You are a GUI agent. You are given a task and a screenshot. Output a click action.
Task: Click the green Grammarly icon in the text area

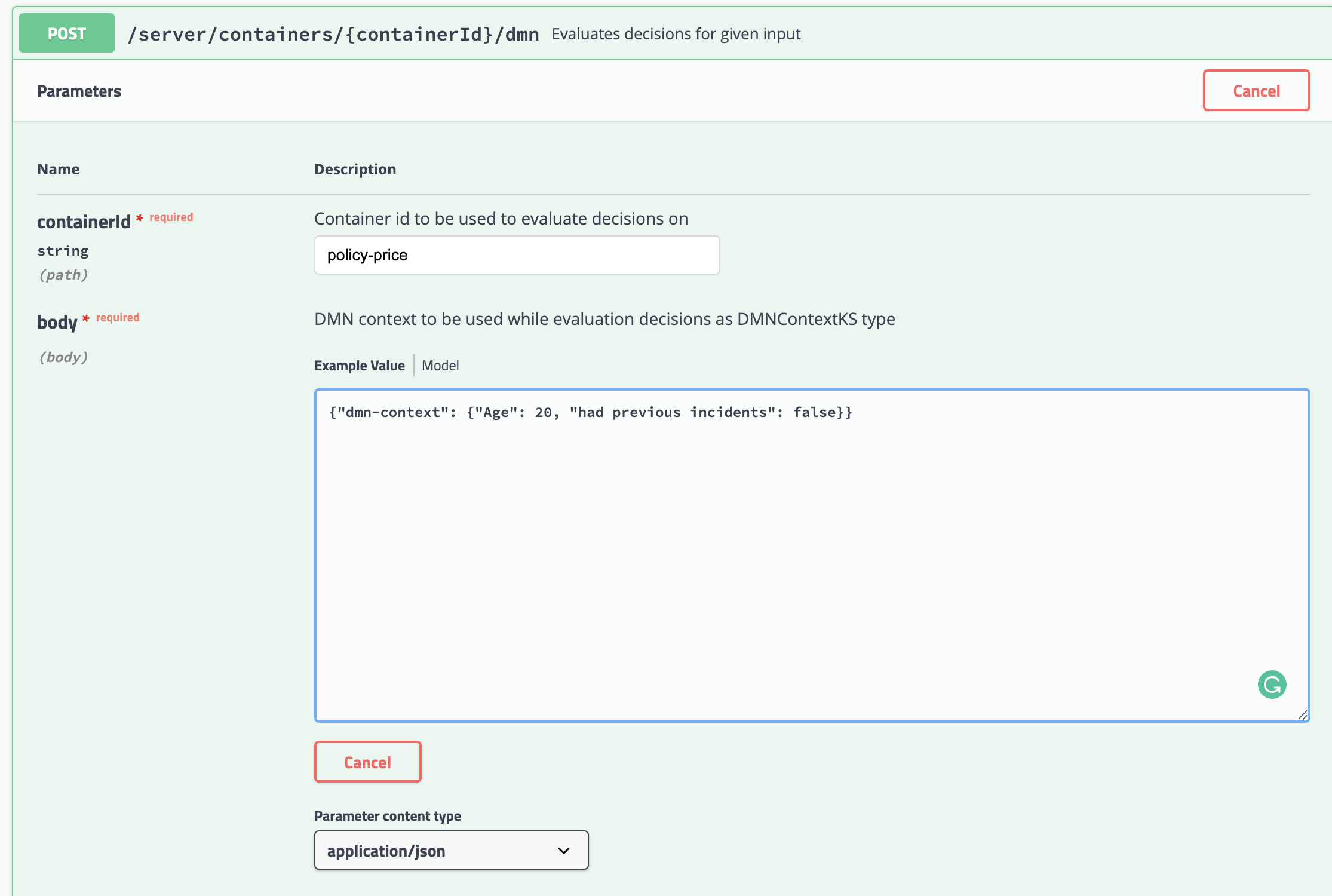[1272, 685]
